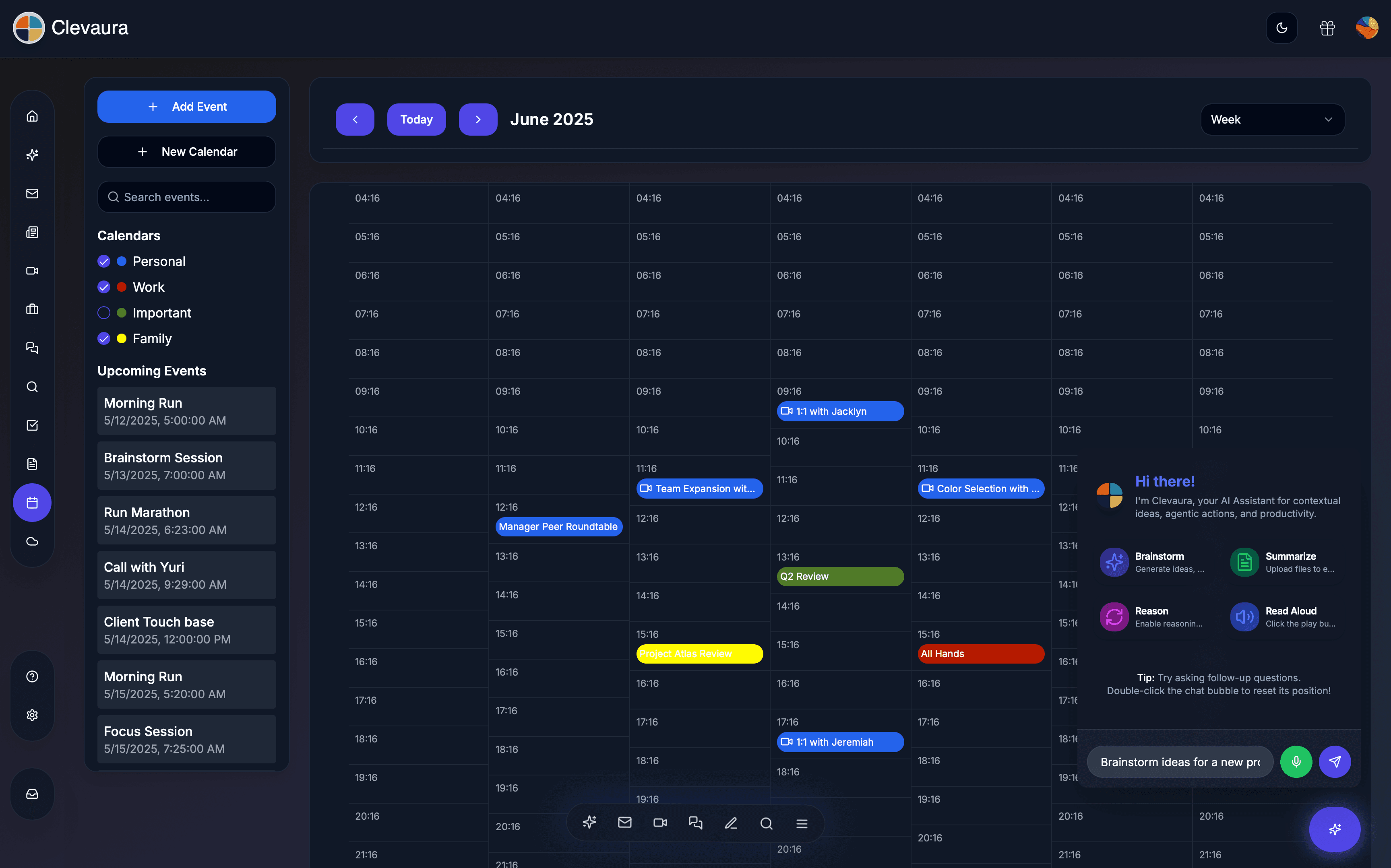Open the Week view dropdown
The image size is (1391, 868).
point(1272,120)
